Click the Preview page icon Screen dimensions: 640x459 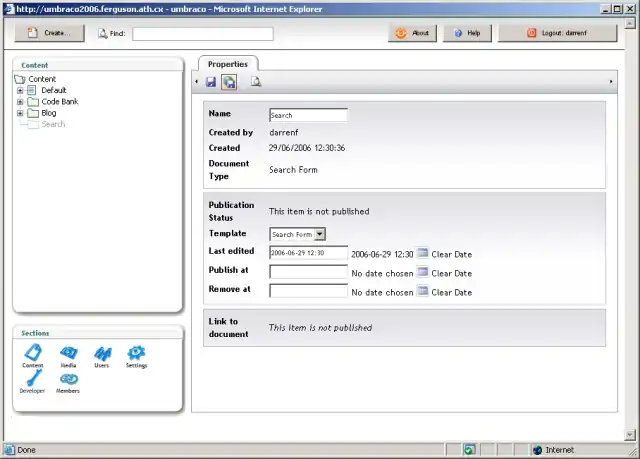point(256,82)
